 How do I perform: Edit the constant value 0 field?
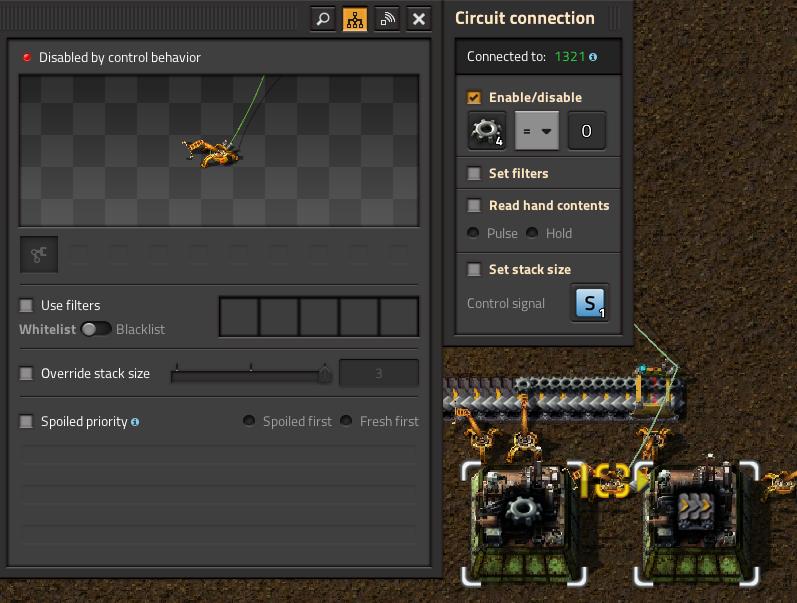587,131
